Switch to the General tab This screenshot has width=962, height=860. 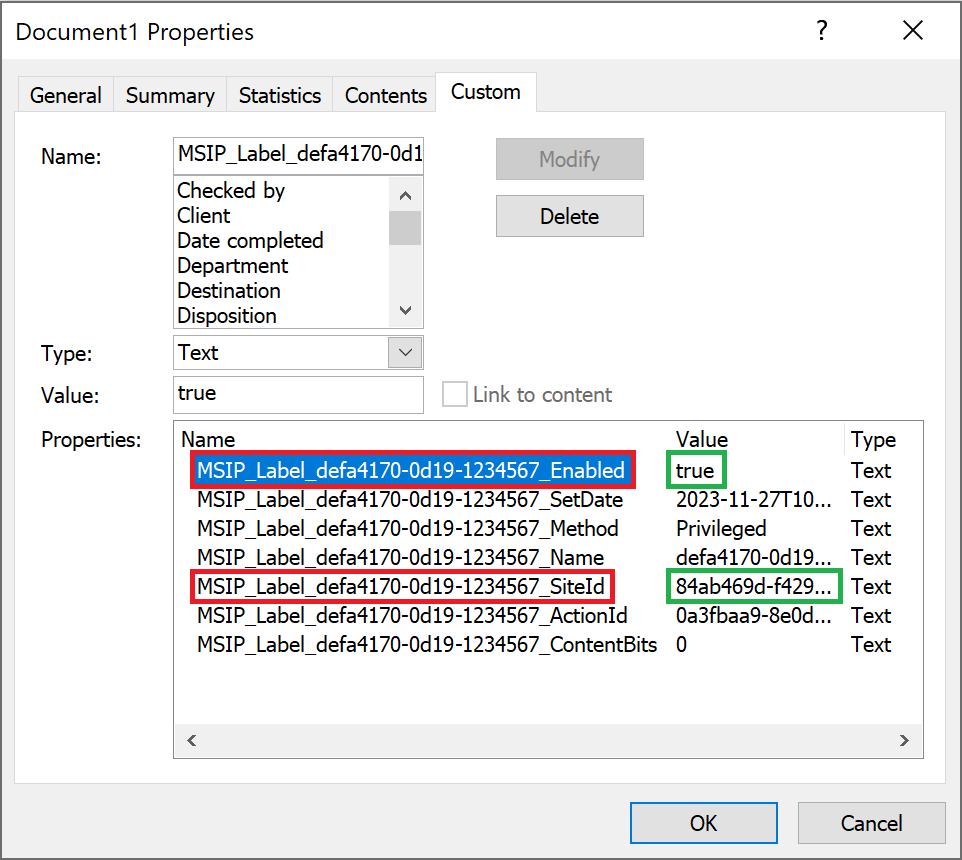coord(65,94)
